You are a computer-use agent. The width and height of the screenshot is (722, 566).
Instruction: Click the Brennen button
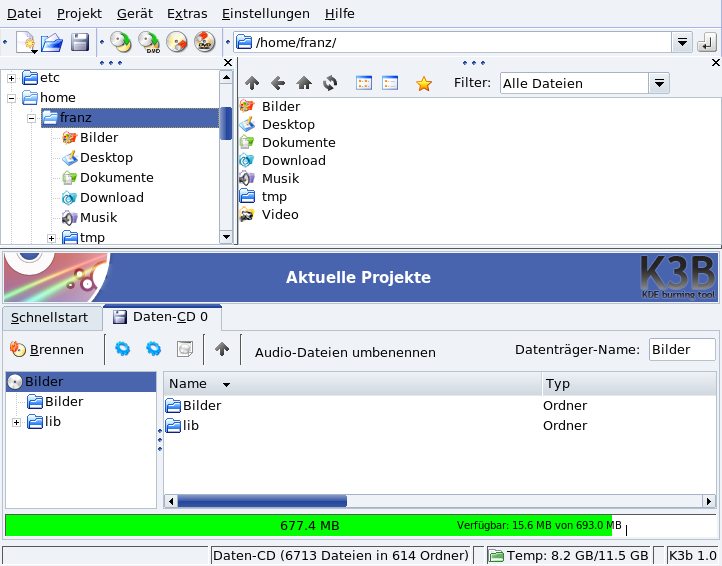tap(47, 350)
